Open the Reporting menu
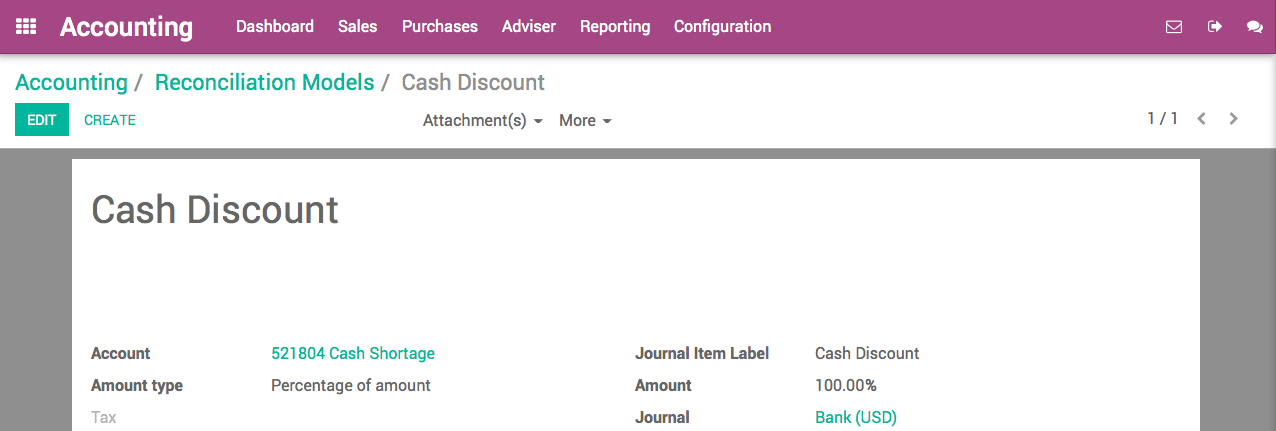This screenshot has width=1276, height=431. point(615,27)
